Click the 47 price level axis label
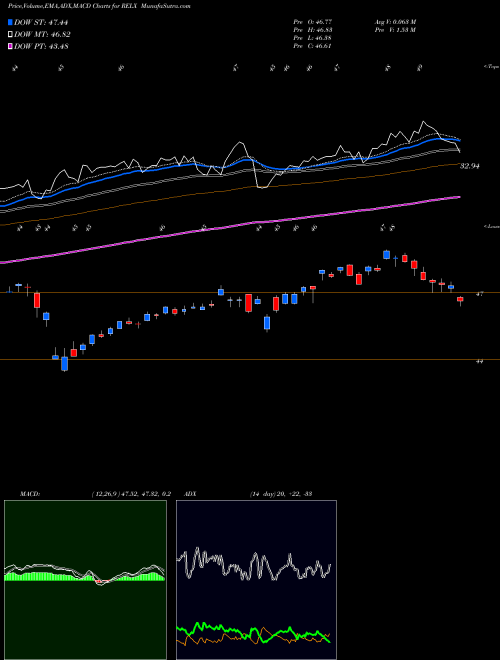Image resolution: width=500 pixels, height=660 pixels. pos(479,294)
